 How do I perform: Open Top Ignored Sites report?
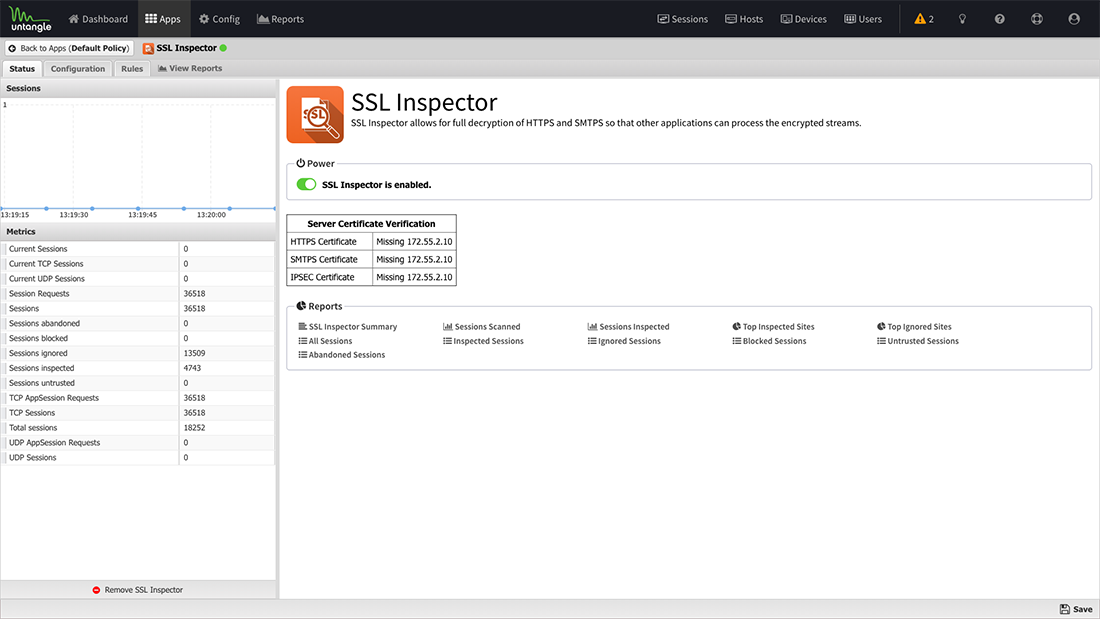tap(914, 326)
